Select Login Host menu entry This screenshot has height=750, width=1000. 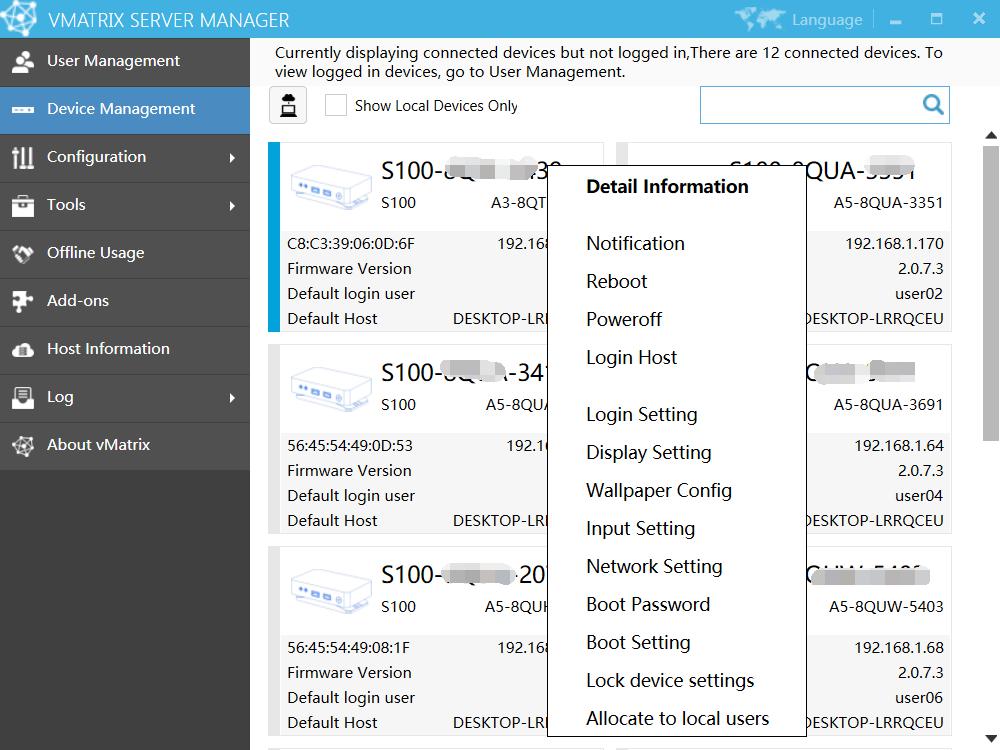pos(631,358)
